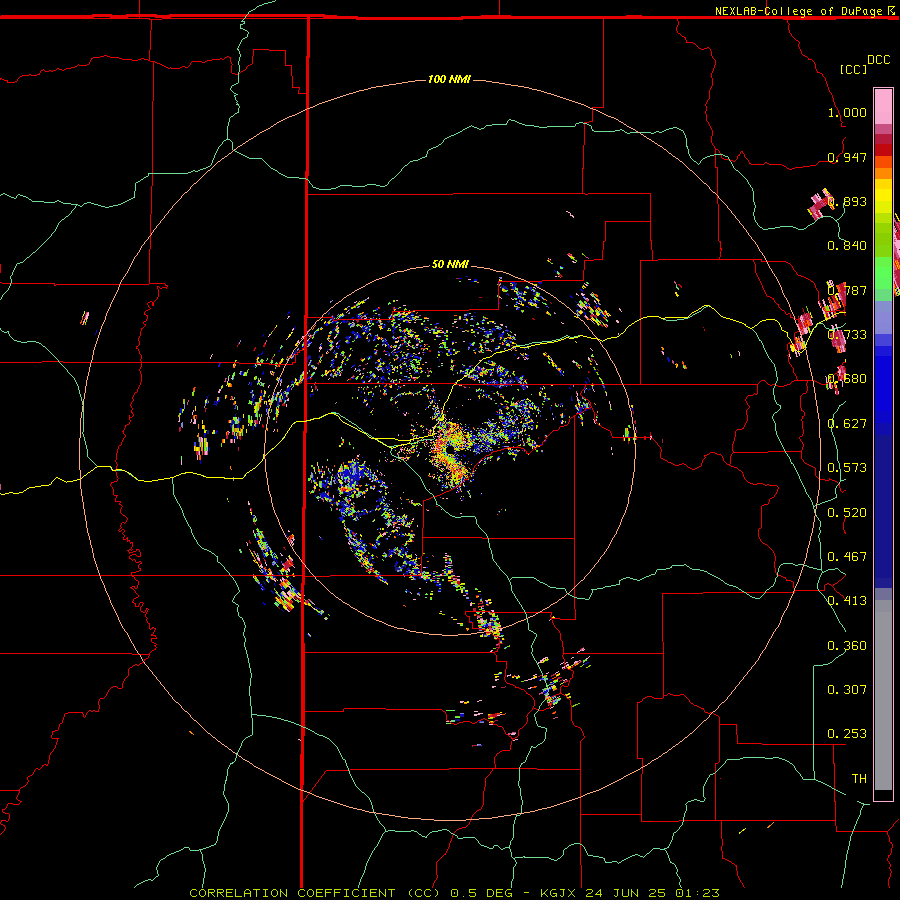Click the bright green segment of the color bar

point(883,272)
